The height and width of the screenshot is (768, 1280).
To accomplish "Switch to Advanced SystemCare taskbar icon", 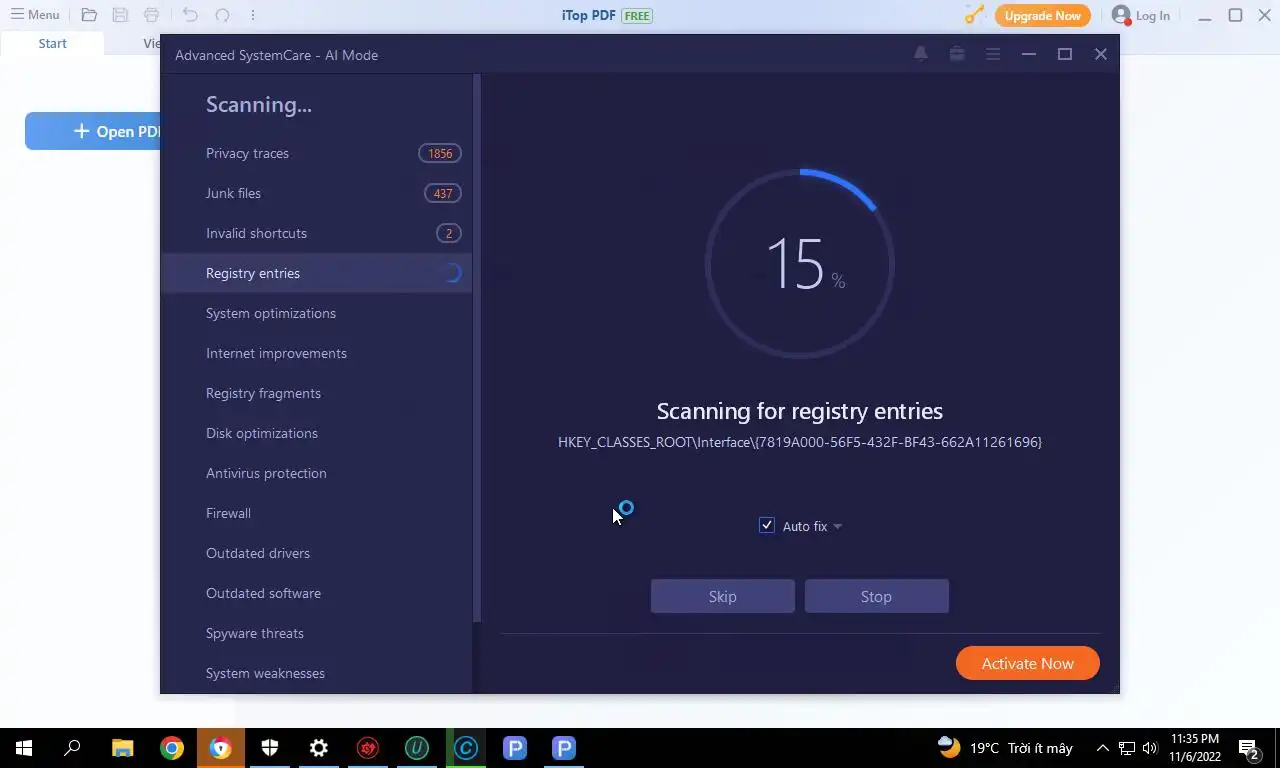I will 466,748.
